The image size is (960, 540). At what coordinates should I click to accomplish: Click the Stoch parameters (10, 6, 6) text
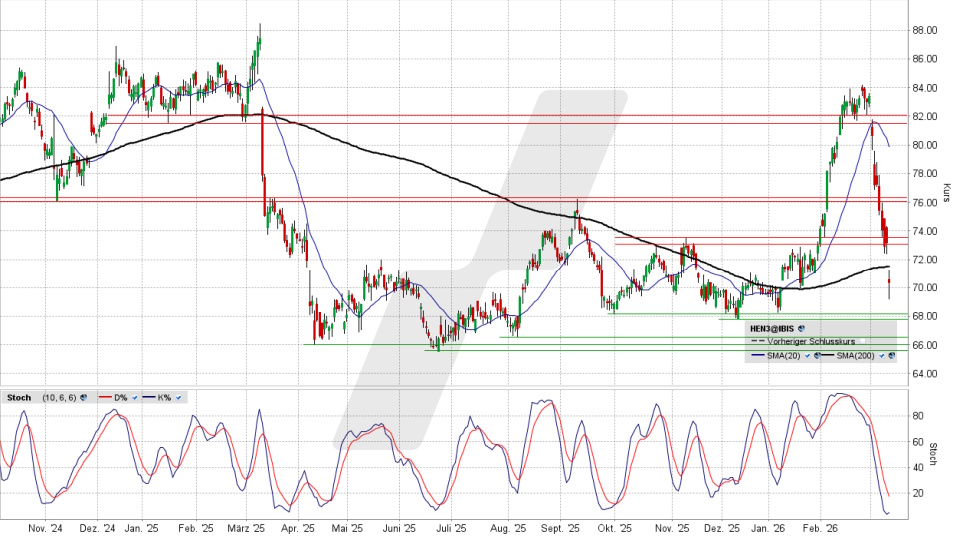pos(59,398)
